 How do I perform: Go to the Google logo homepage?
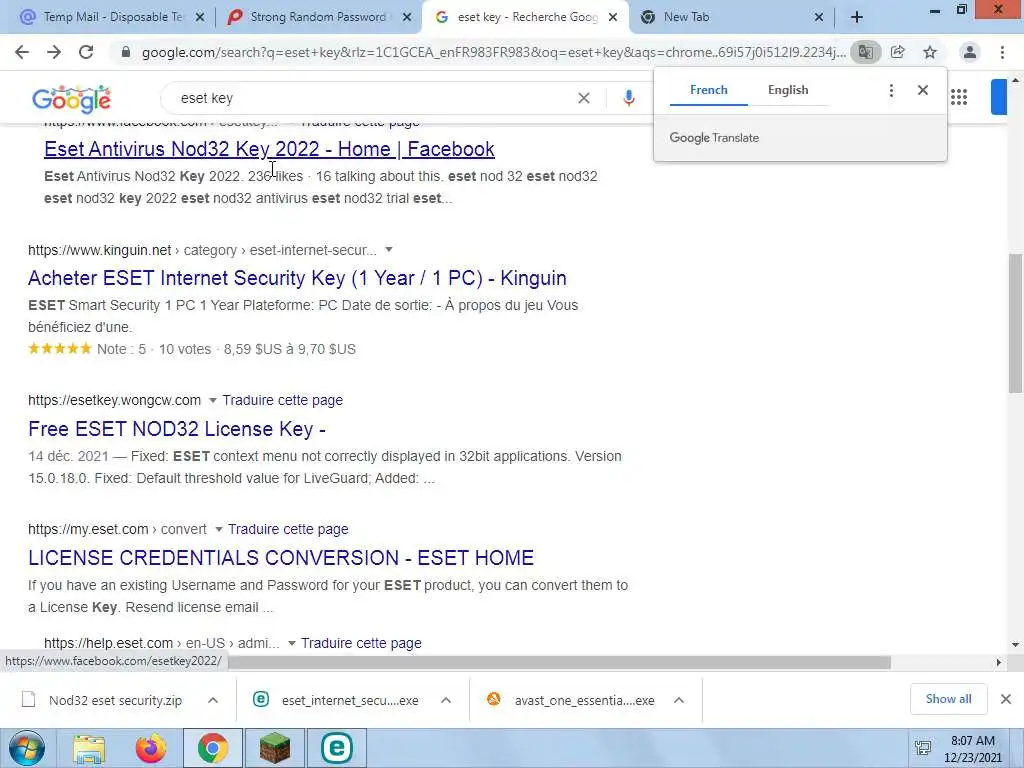tap(71, 99)
